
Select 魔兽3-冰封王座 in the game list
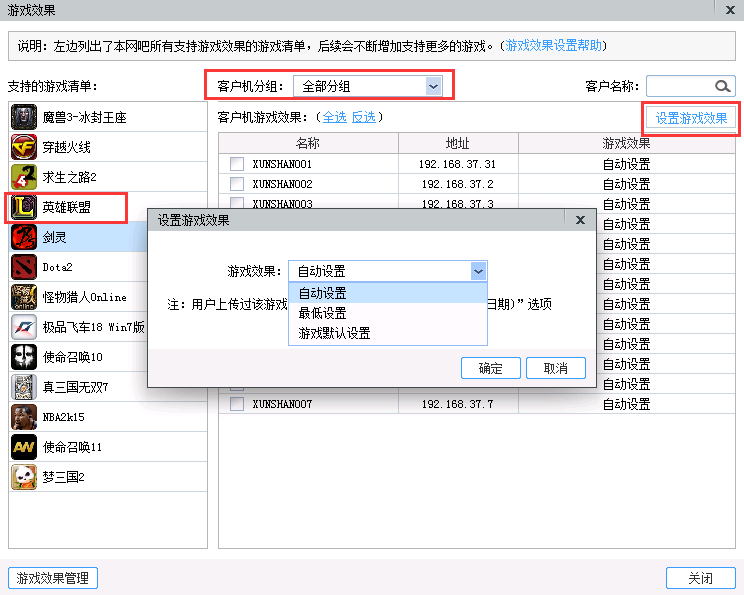pos(108,117)
